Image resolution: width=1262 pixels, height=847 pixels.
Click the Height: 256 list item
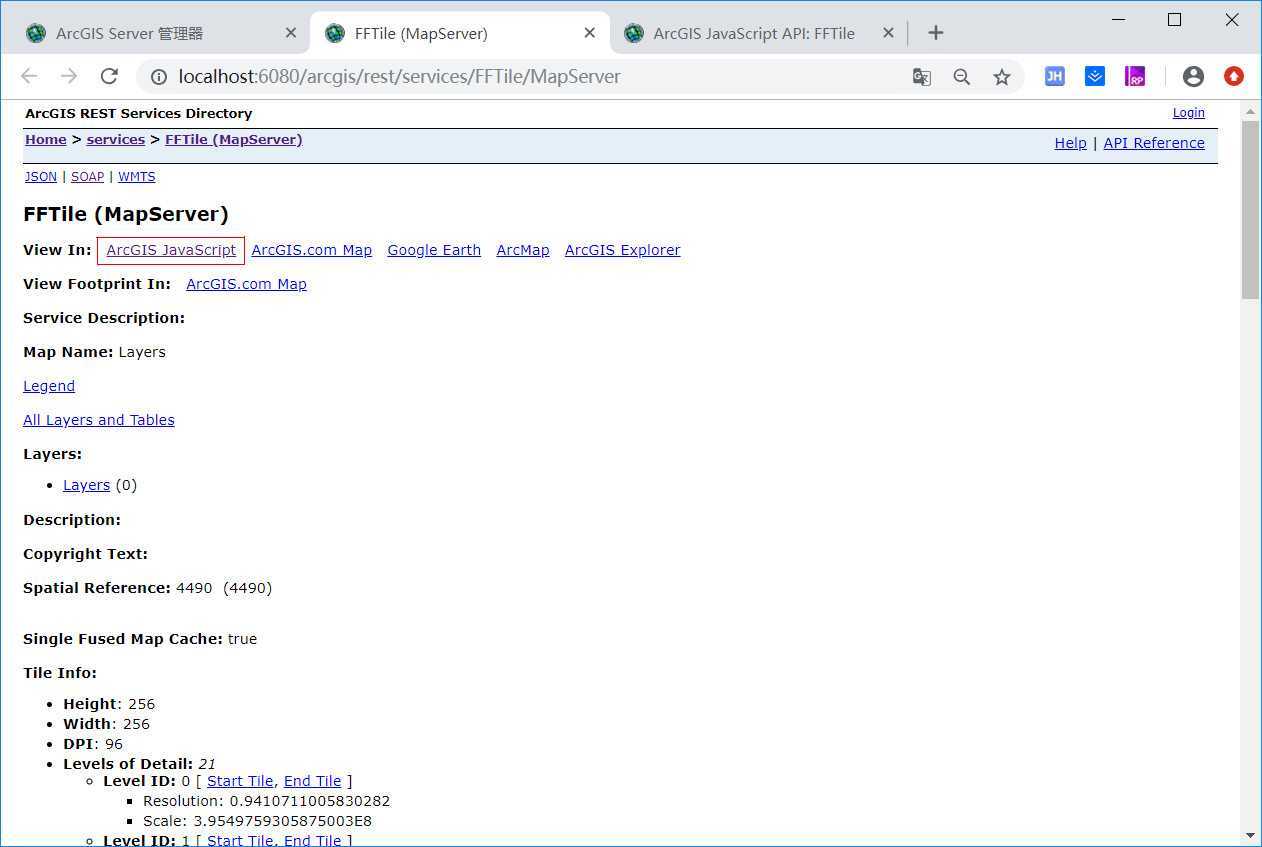(x=109, y=704)
